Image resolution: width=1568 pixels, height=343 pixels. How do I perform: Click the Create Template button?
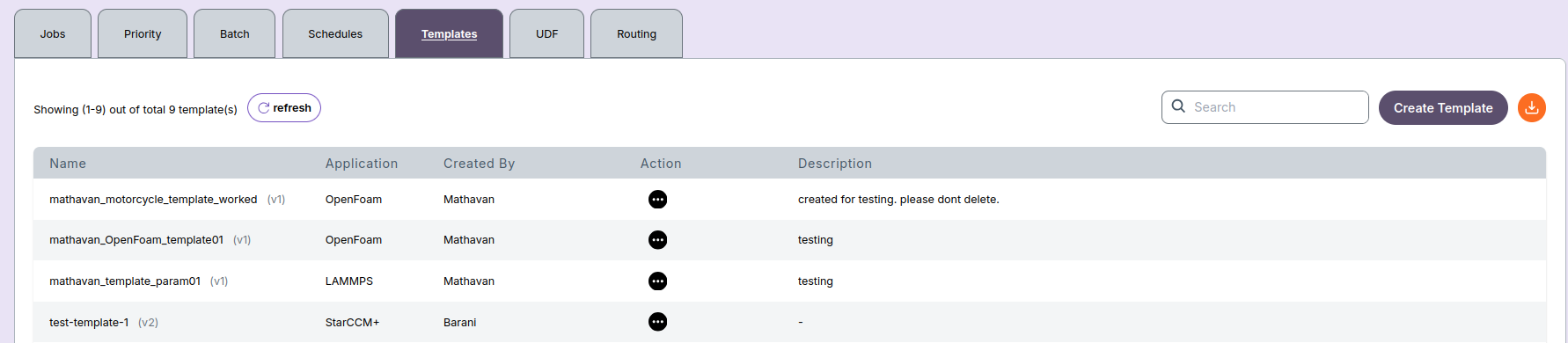click(1443, 107)
